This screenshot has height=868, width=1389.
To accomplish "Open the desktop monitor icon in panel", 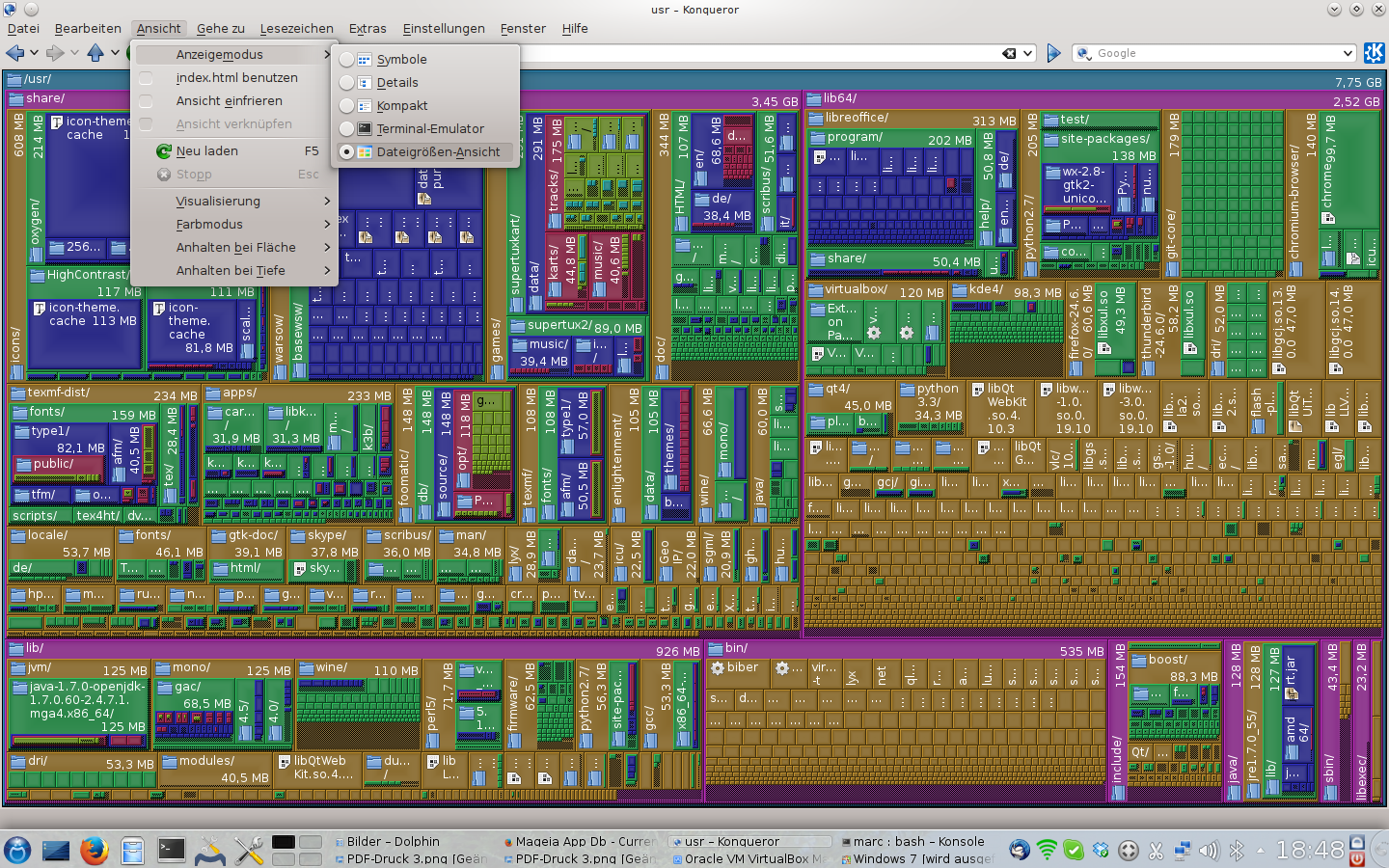I will [x=56, y=850].
